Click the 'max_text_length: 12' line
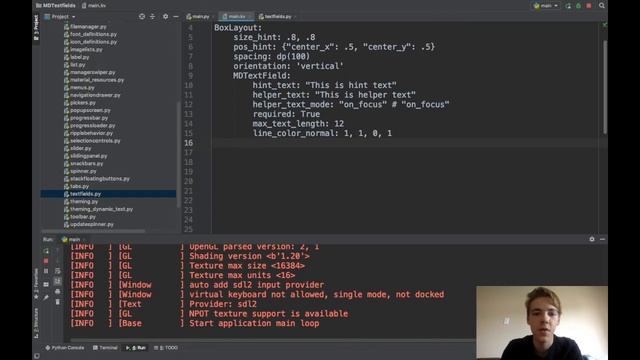 (298, 124)
